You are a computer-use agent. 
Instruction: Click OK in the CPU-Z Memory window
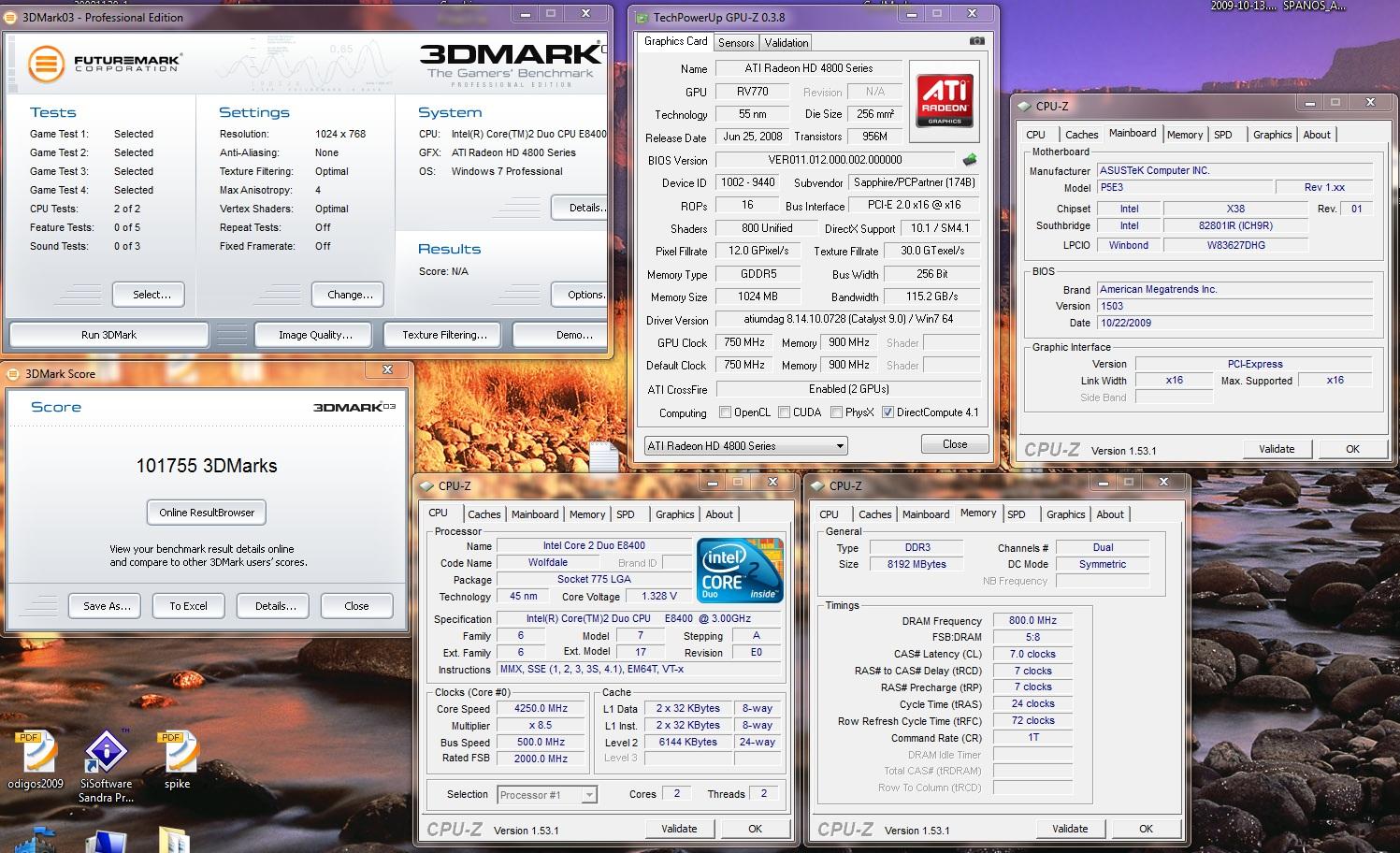click(x=1146, y=829)
